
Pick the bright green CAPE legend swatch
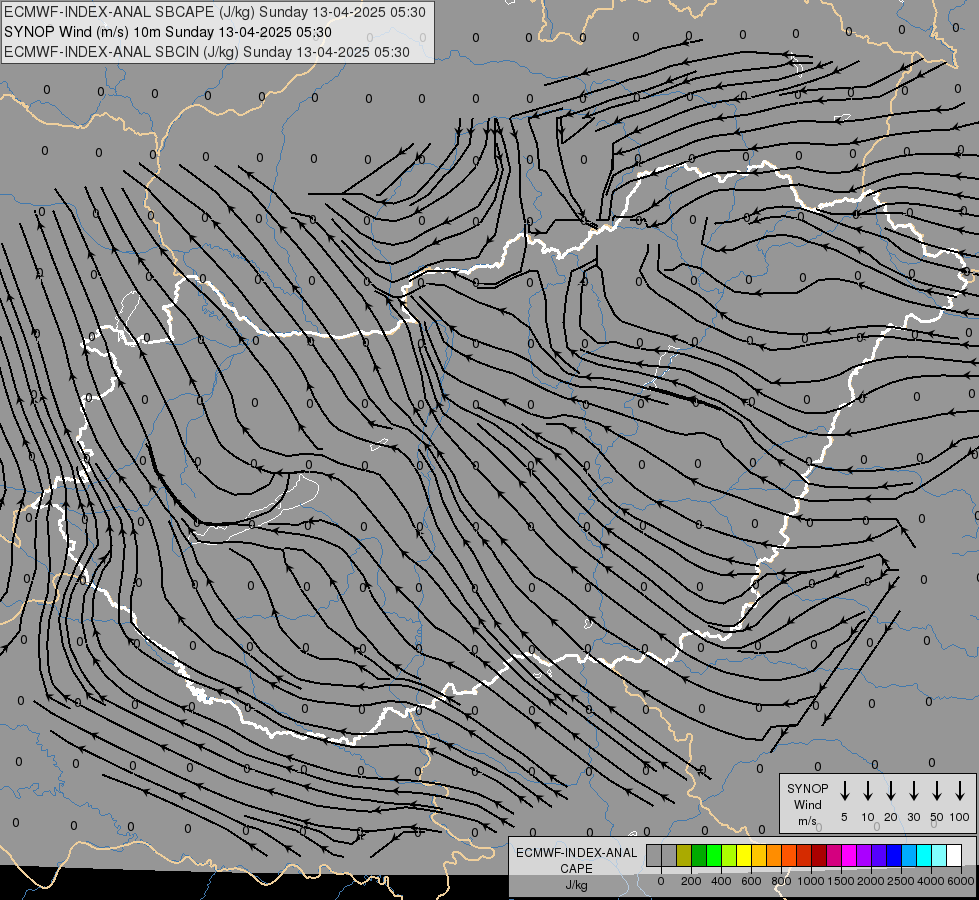pos(714,855)
